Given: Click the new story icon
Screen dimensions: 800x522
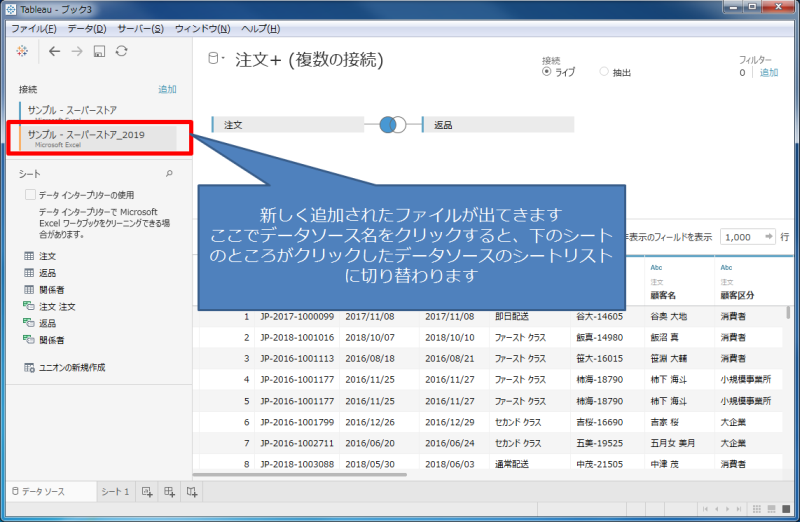Looking at the screenshot, I should (x=192, y=491).
